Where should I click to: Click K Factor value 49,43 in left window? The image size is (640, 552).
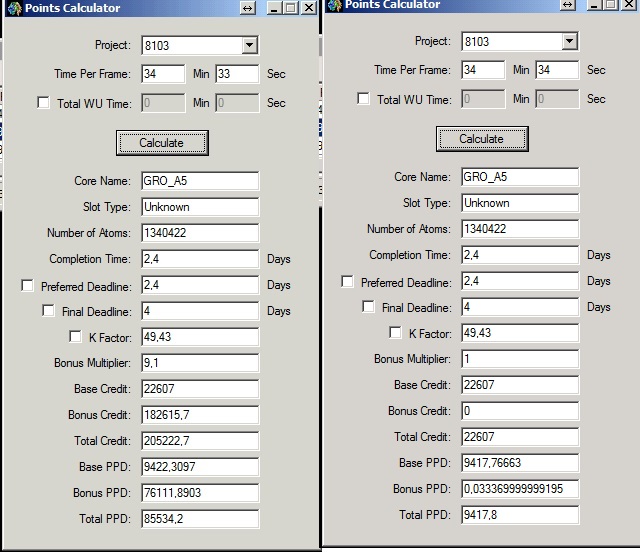pyautogui.click(x=200, y=337)
